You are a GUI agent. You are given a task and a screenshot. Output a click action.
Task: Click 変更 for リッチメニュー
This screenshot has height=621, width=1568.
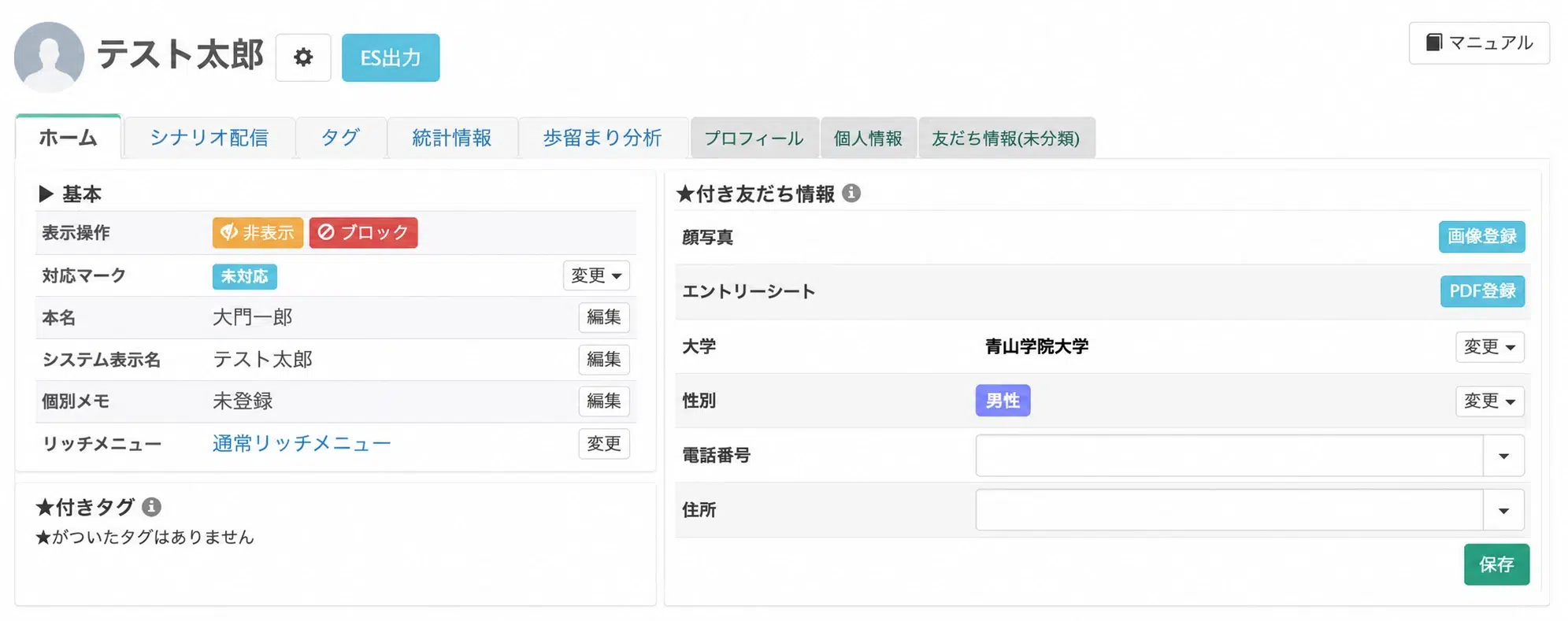(604, 444)
